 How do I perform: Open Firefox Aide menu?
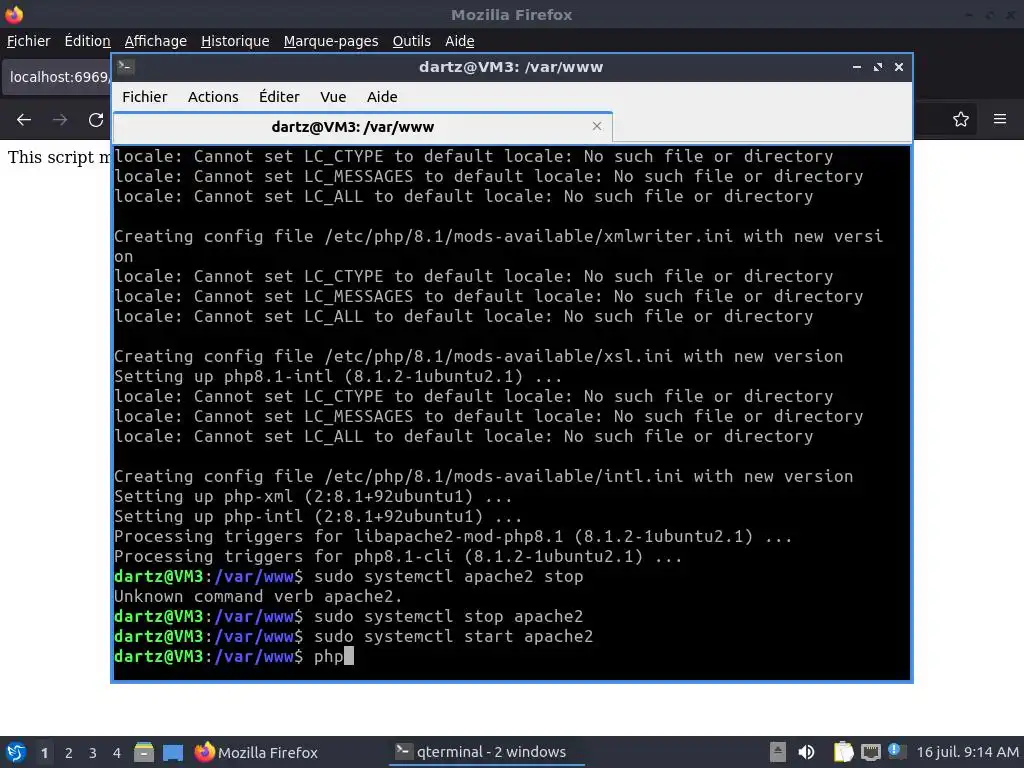point(459,41)
